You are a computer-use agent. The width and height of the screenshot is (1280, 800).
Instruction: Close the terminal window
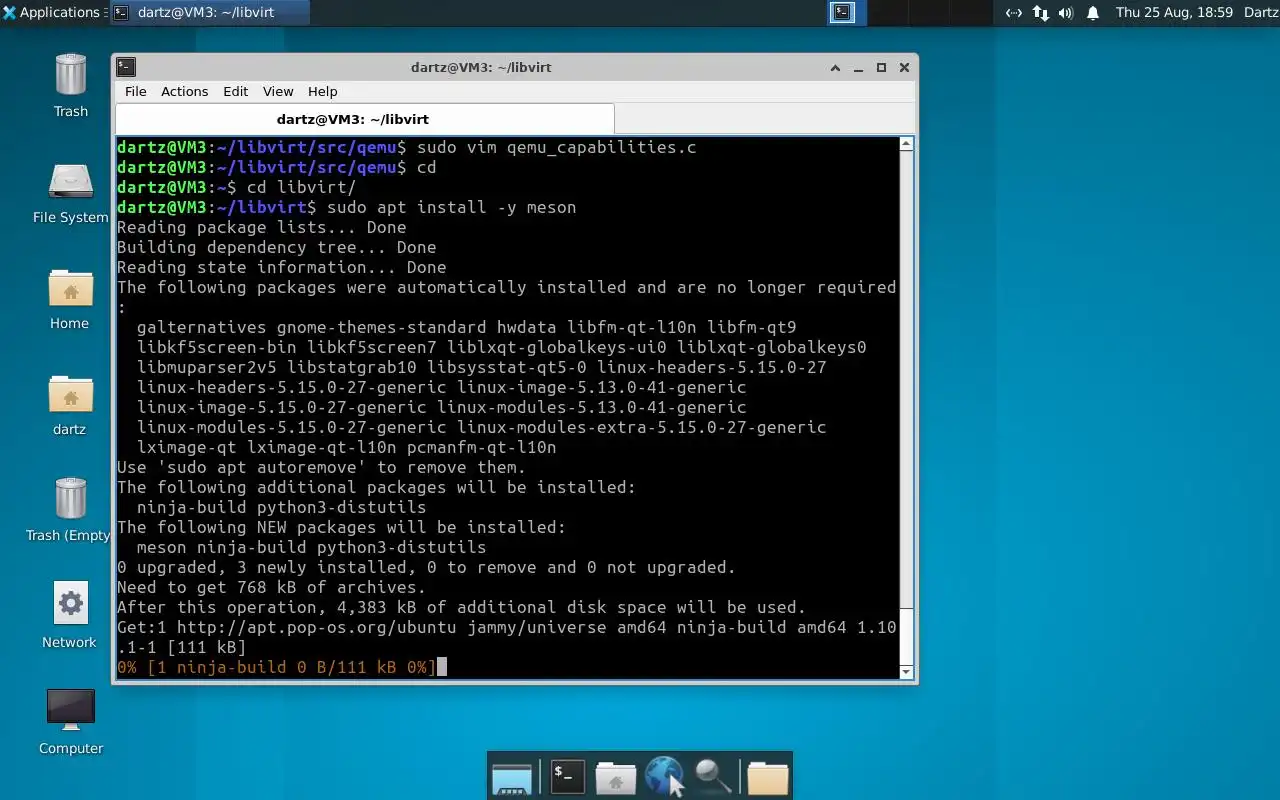pos(904,68)
